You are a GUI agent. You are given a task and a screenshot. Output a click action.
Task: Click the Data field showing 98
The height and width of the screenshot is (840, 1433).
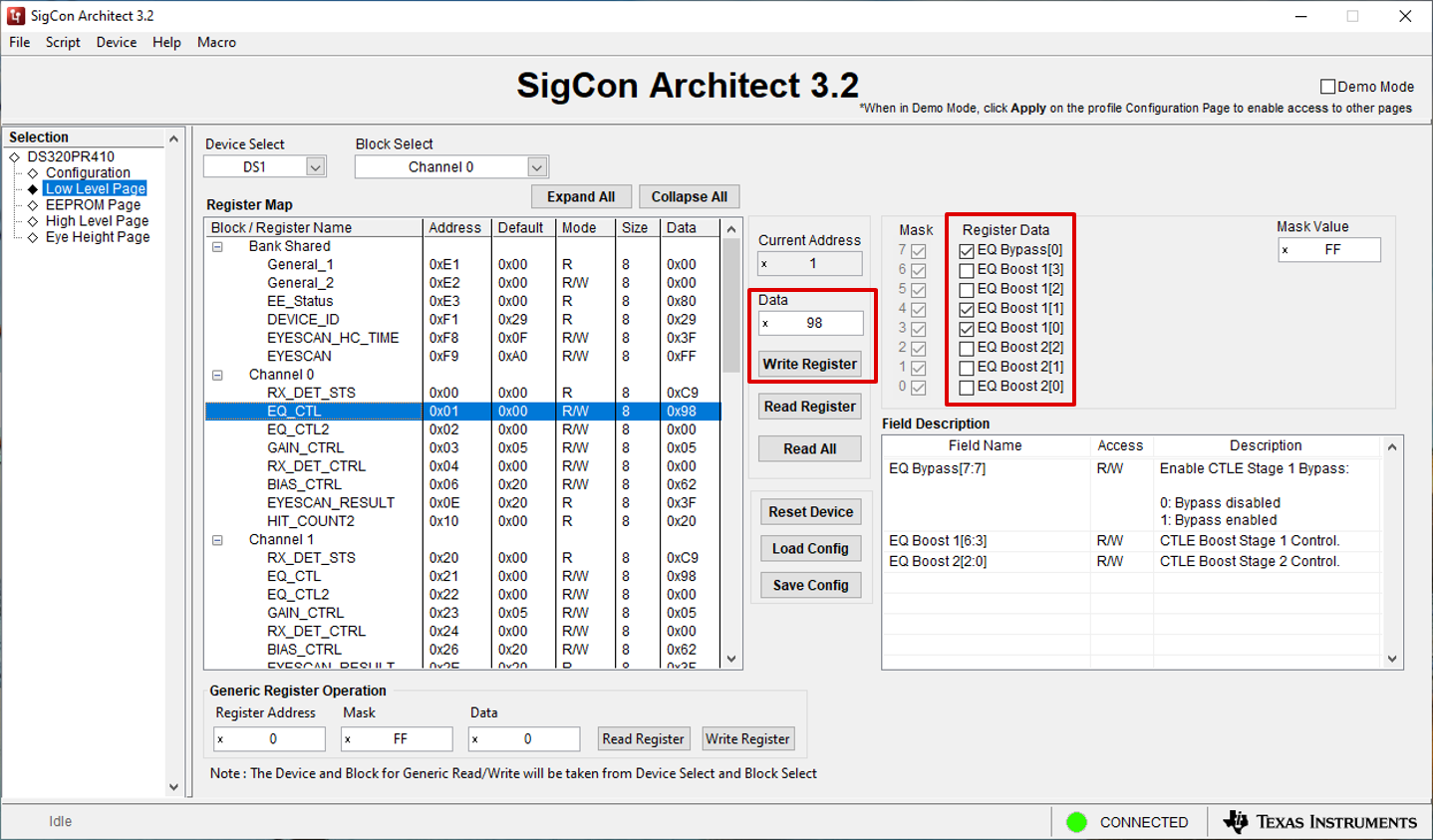point(810,324)
